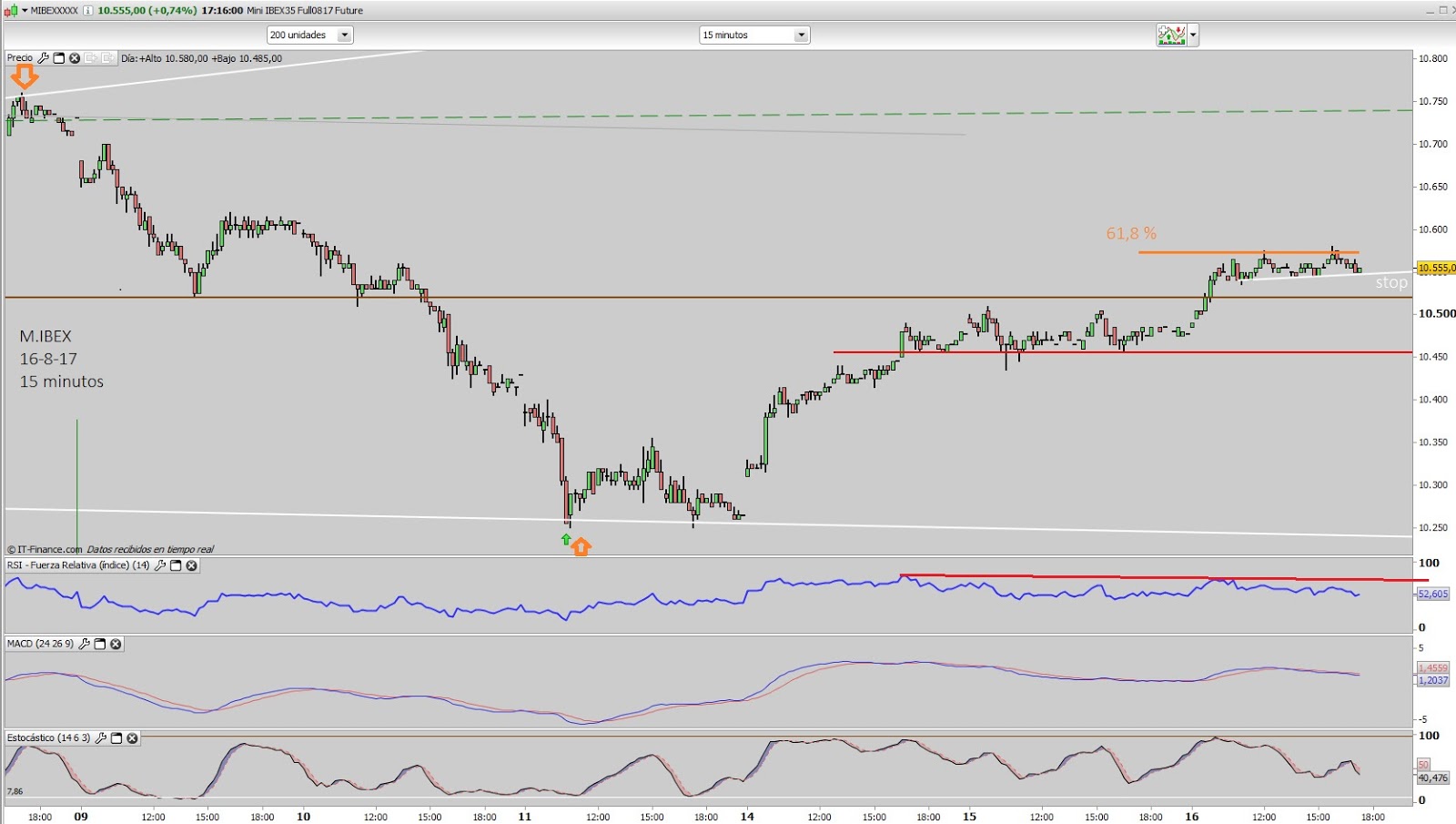Click the Estocástico panel window icon
Image resolution: width=1456 pixels, height=824 pixels.
(x=116, y=738)
